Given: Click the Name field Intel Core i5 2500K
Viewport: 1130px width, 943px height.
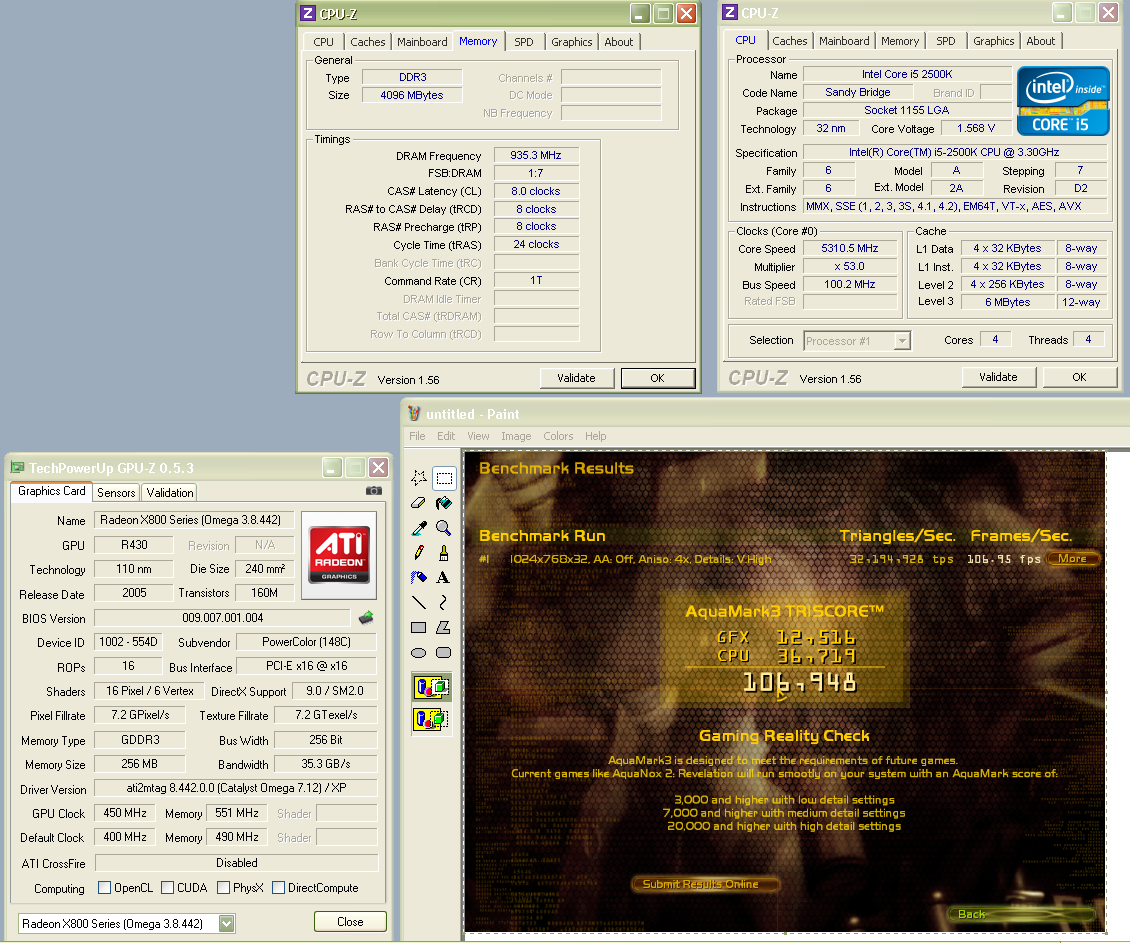Looking at the screenshot, I should point(907,74).
